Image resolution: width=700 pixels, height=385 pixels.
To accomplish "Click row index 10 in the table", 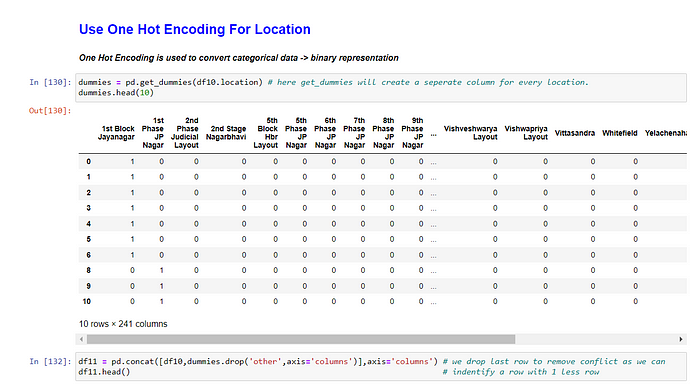I will click(x=87, y=301).
